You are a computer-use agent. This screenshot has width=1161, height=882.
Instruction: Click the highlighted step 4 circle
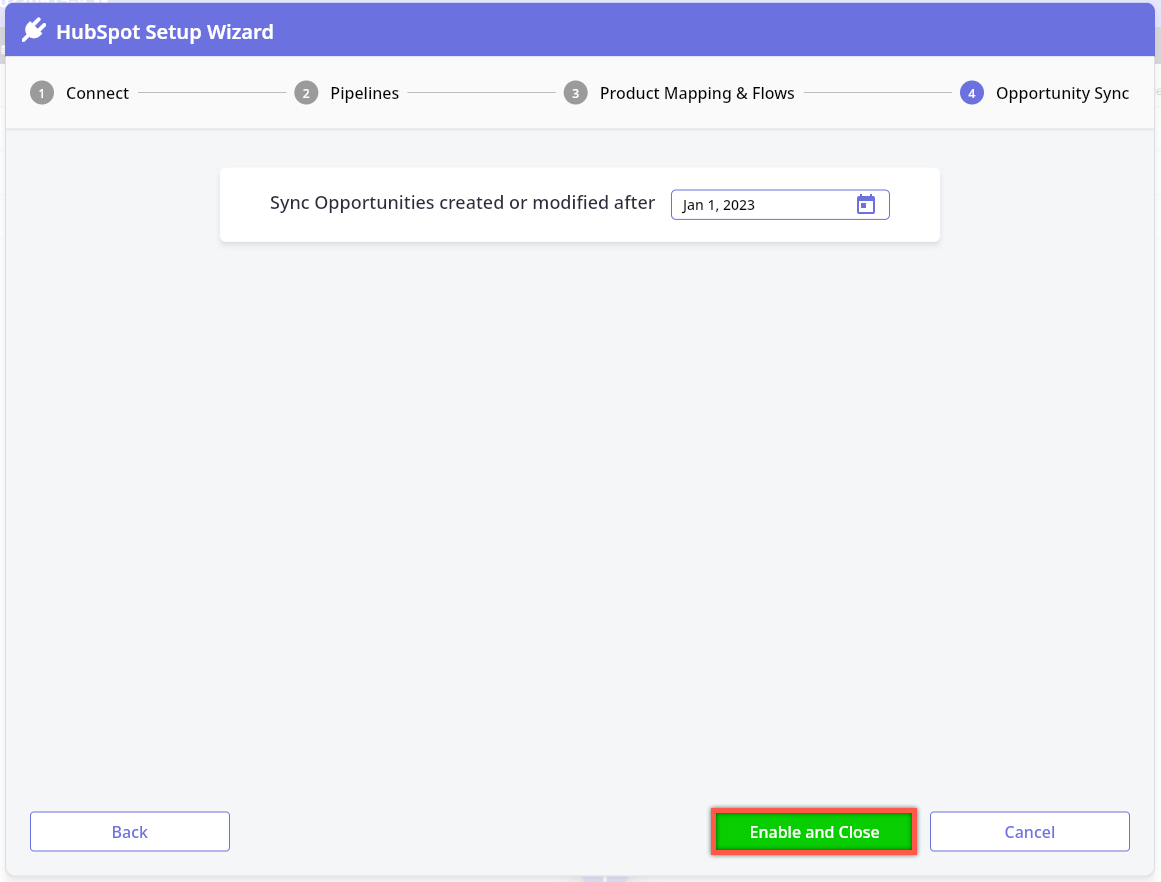[x=971, y=93]
